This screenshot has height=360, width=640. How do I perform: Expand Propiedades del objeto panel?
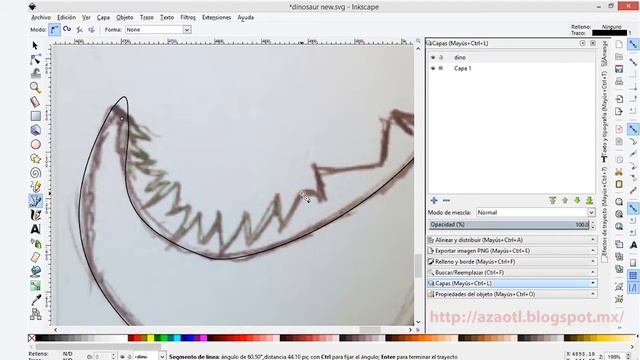(512, 294)
